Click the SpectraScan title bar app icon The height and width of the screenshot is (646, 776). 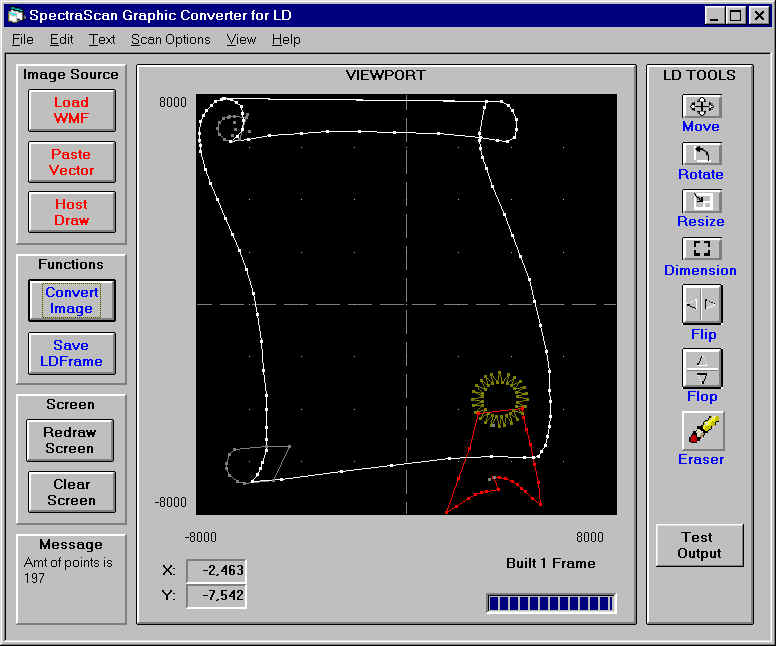click(x=16, y=15)
